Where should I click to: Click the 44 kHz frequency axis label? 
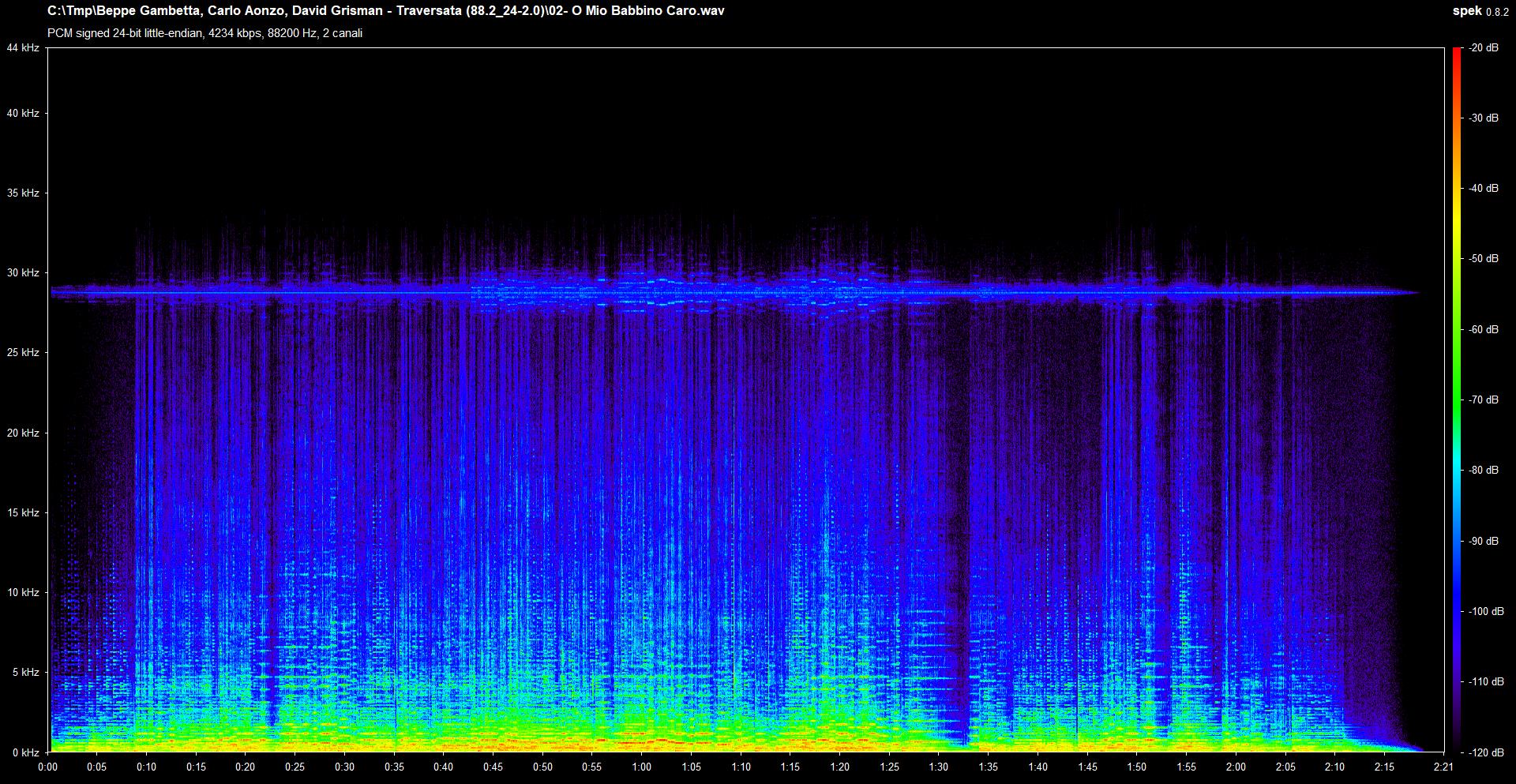click(x=23, y=48)
